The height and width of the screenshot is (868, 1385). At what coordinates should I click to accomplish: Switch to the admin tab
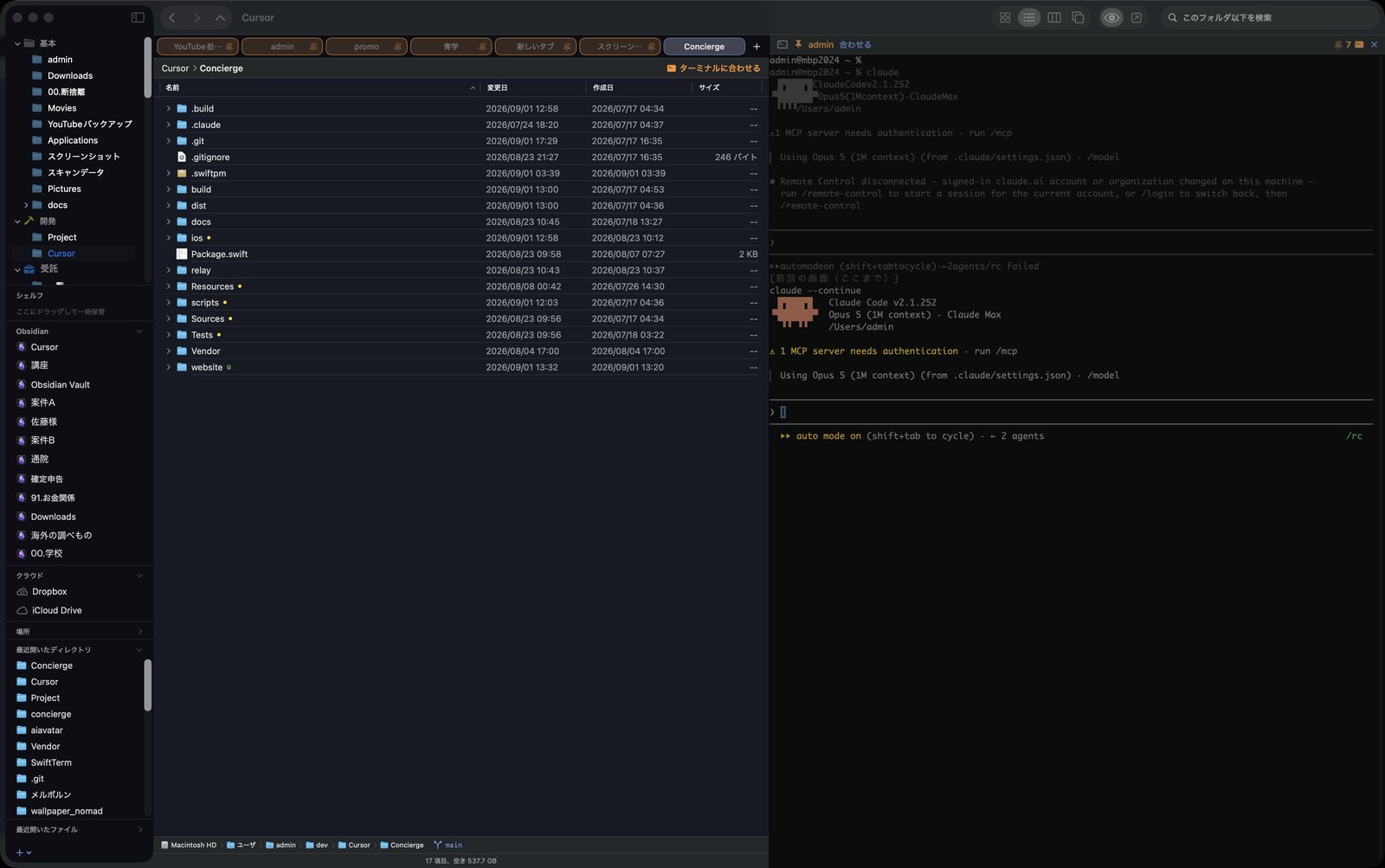pos(282,47)
